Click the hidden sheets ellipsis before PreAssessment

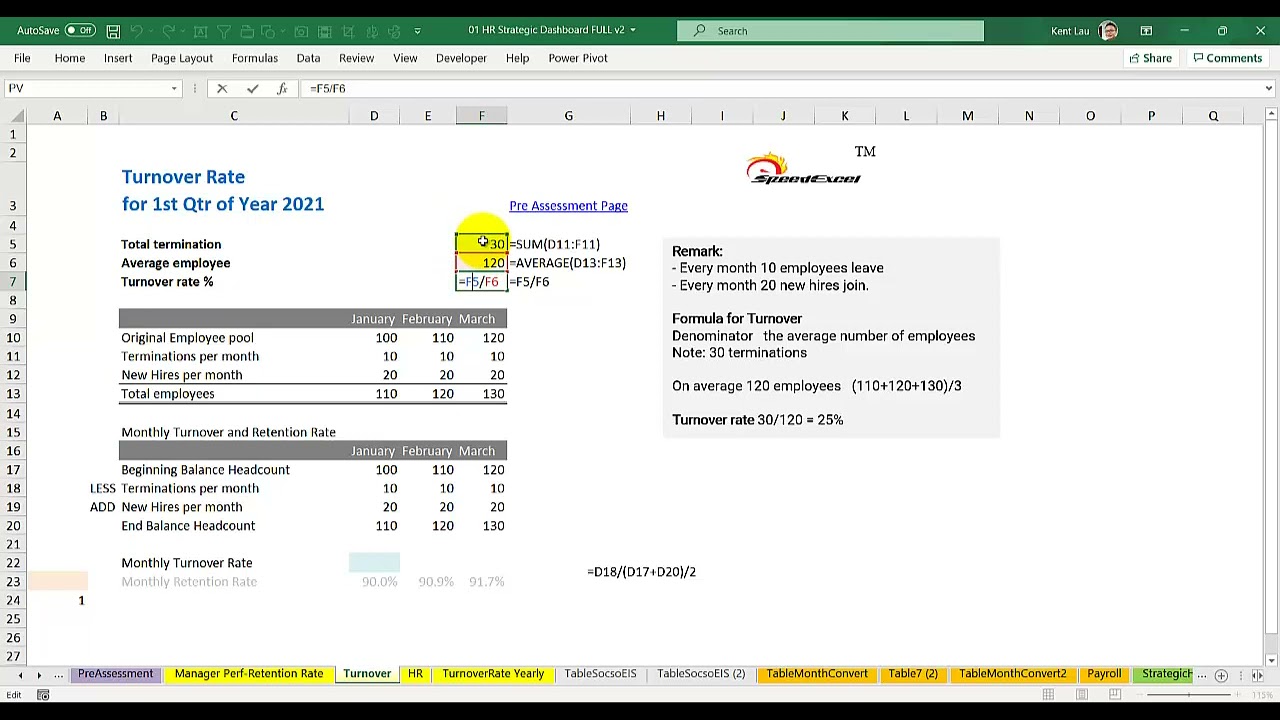pos(59,675)
